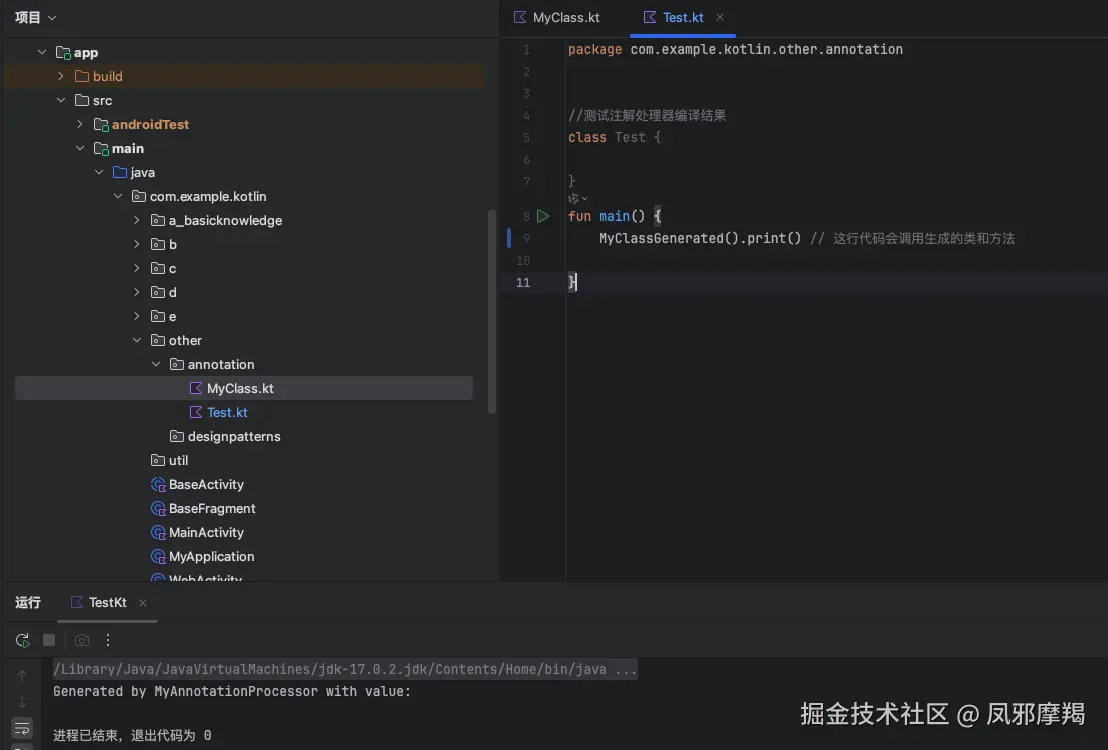Expand the c package

click(x=137, y=269)
